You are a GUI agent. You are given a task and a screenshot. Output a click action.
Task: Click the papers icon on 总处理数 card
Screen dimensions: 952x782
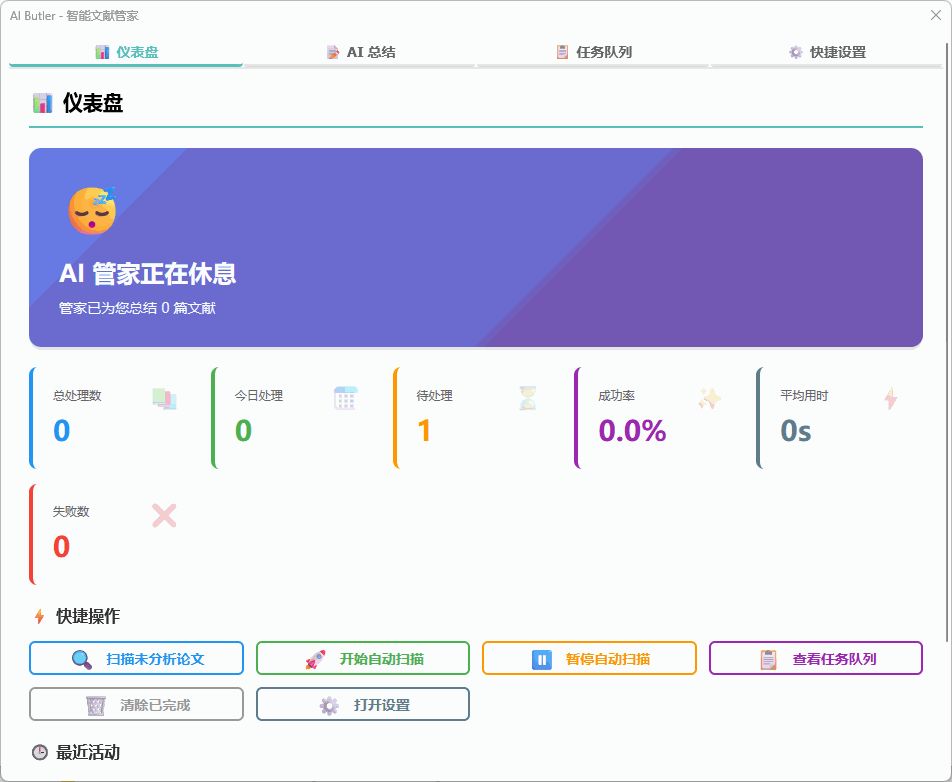pyautogui.click(x=166, y=398)
